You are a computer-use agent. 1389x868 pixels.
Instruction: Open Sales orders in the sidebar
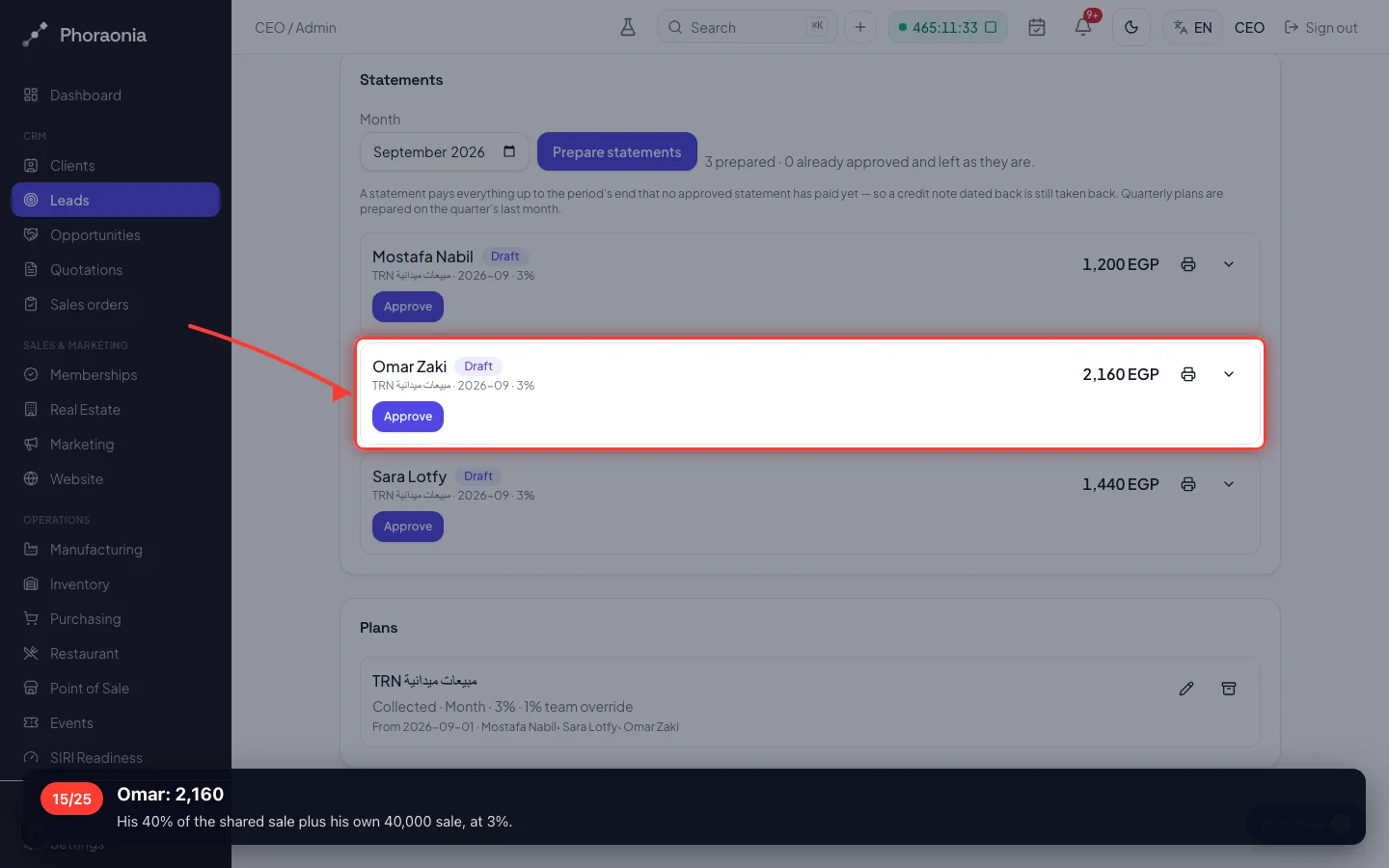pyautogui.click(x=116, y=305)
